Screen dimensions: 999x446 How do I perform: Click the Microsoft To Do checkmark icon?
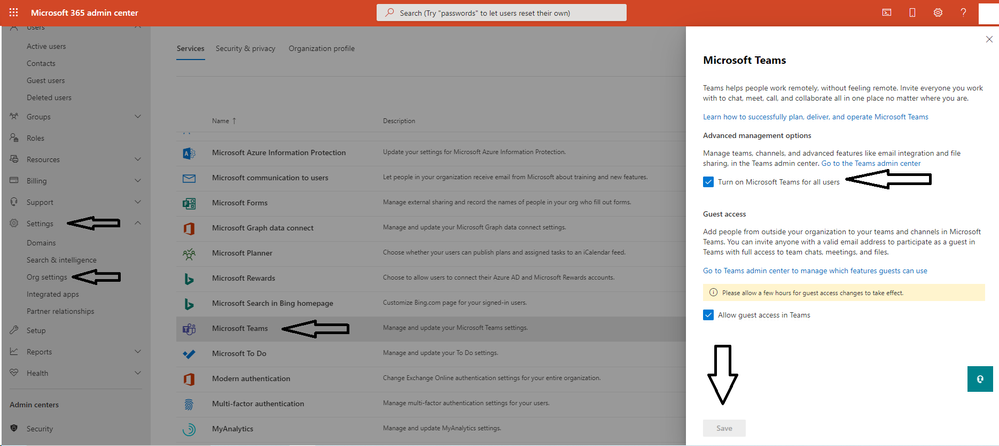click(x=189, y=354)
